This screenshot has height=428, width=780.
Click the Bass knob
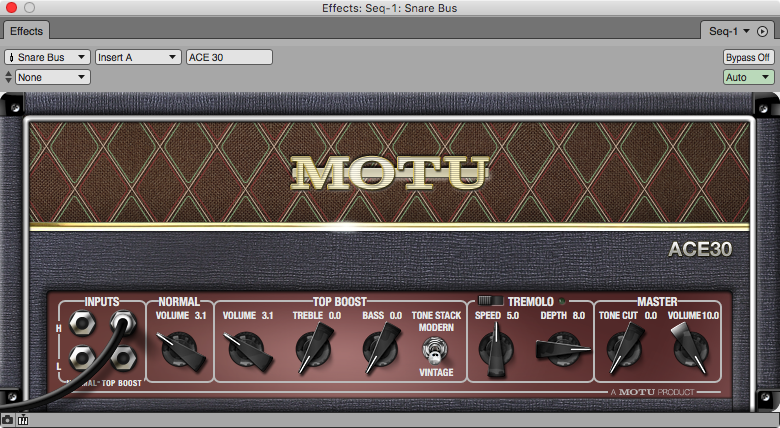[x=381, y=348]
